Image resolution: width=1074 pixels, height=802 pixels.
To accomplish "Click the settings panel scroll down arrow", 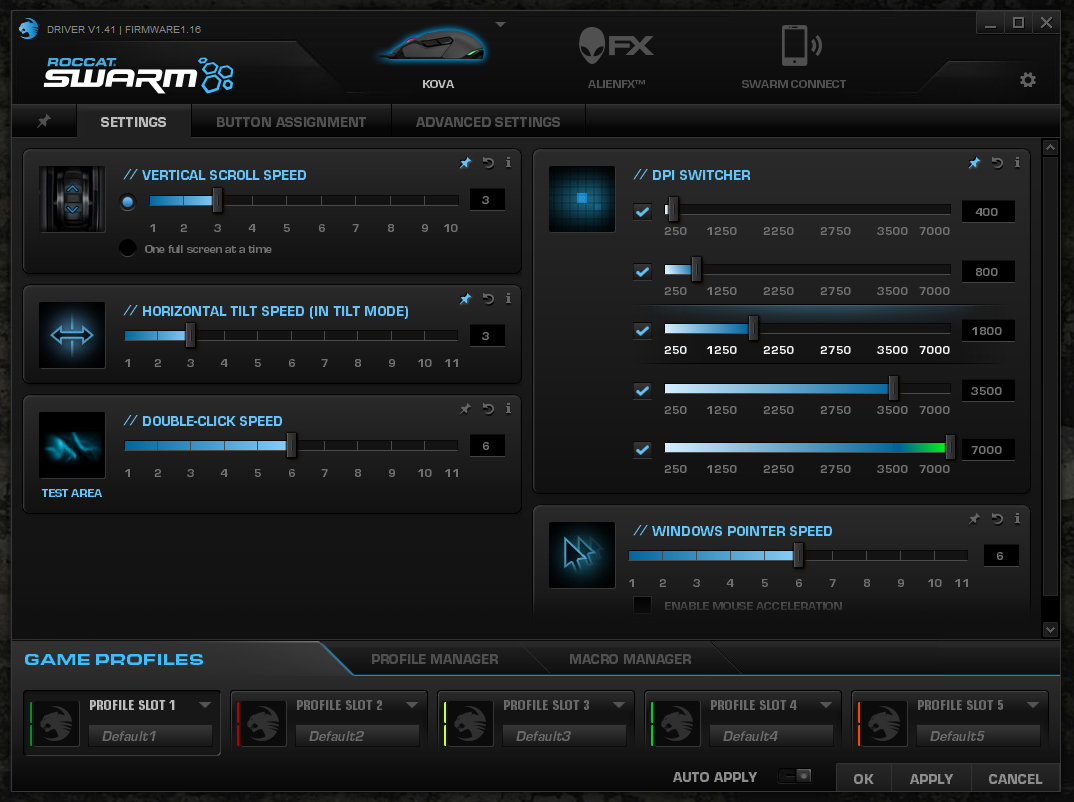I will click(x=1050, y=629).
